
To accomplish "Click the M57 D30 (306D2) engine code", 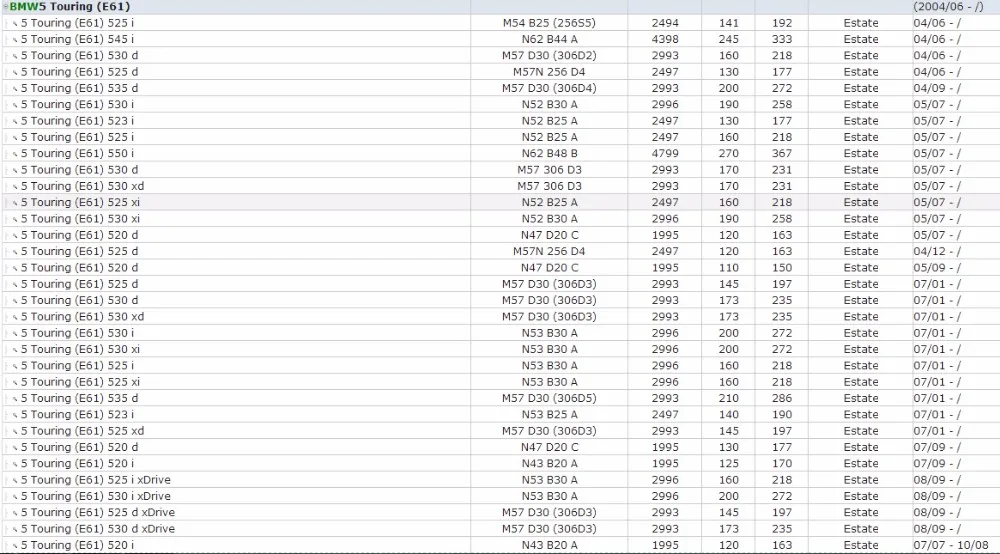I will (549, 55).
